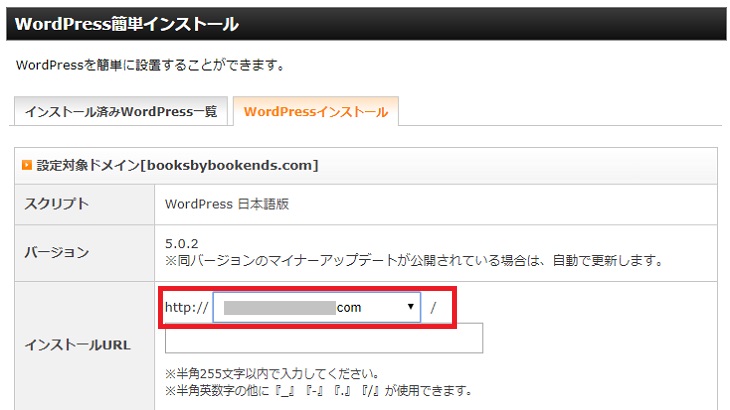This screenshot has width=730, height=410.
Task: Click the WordPress 日本語版 value
Action: click(x=227, y=204)
